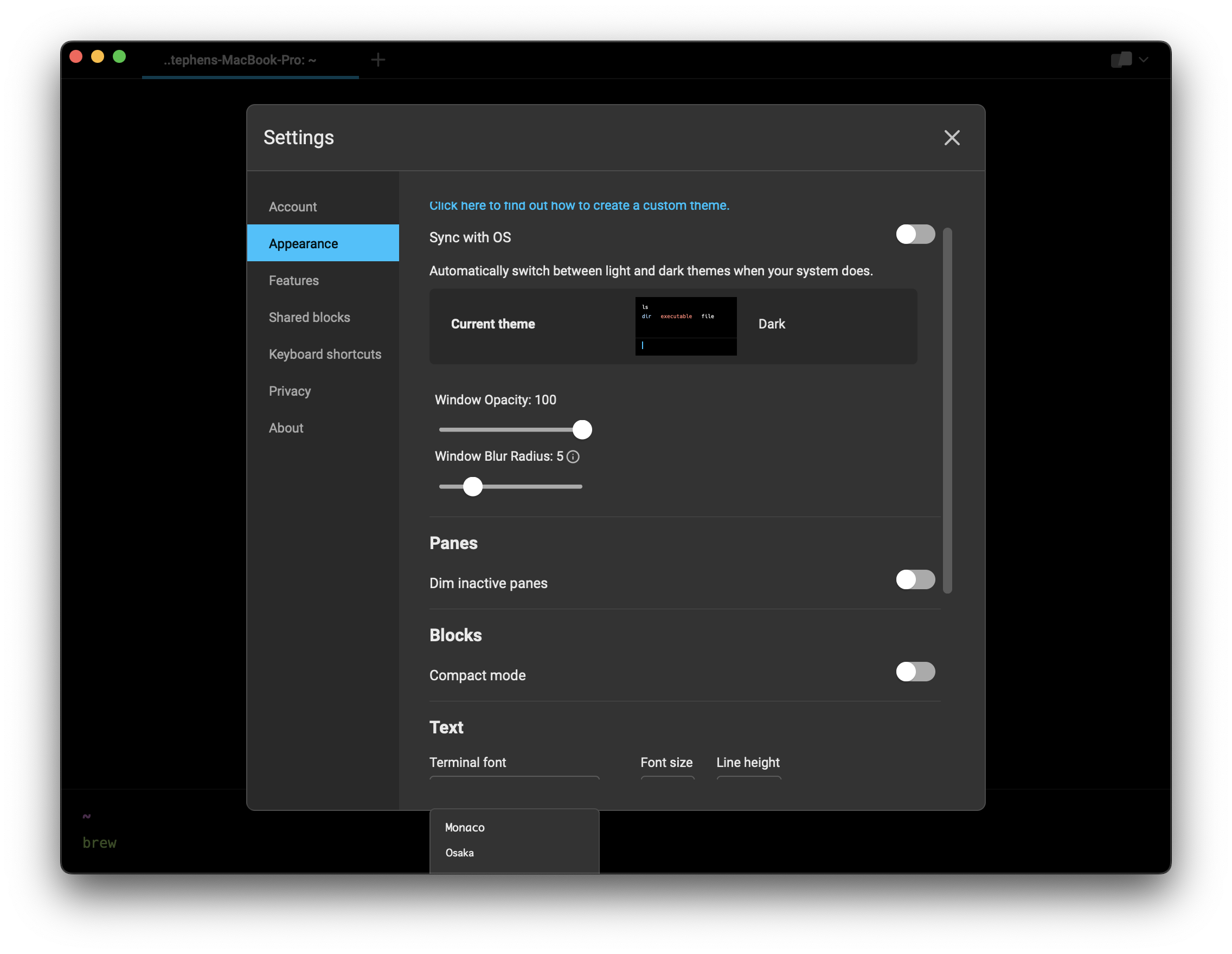Choose Monaco from the font list
The height and width of the screenshot is (954, 1232).
[514, 828]
